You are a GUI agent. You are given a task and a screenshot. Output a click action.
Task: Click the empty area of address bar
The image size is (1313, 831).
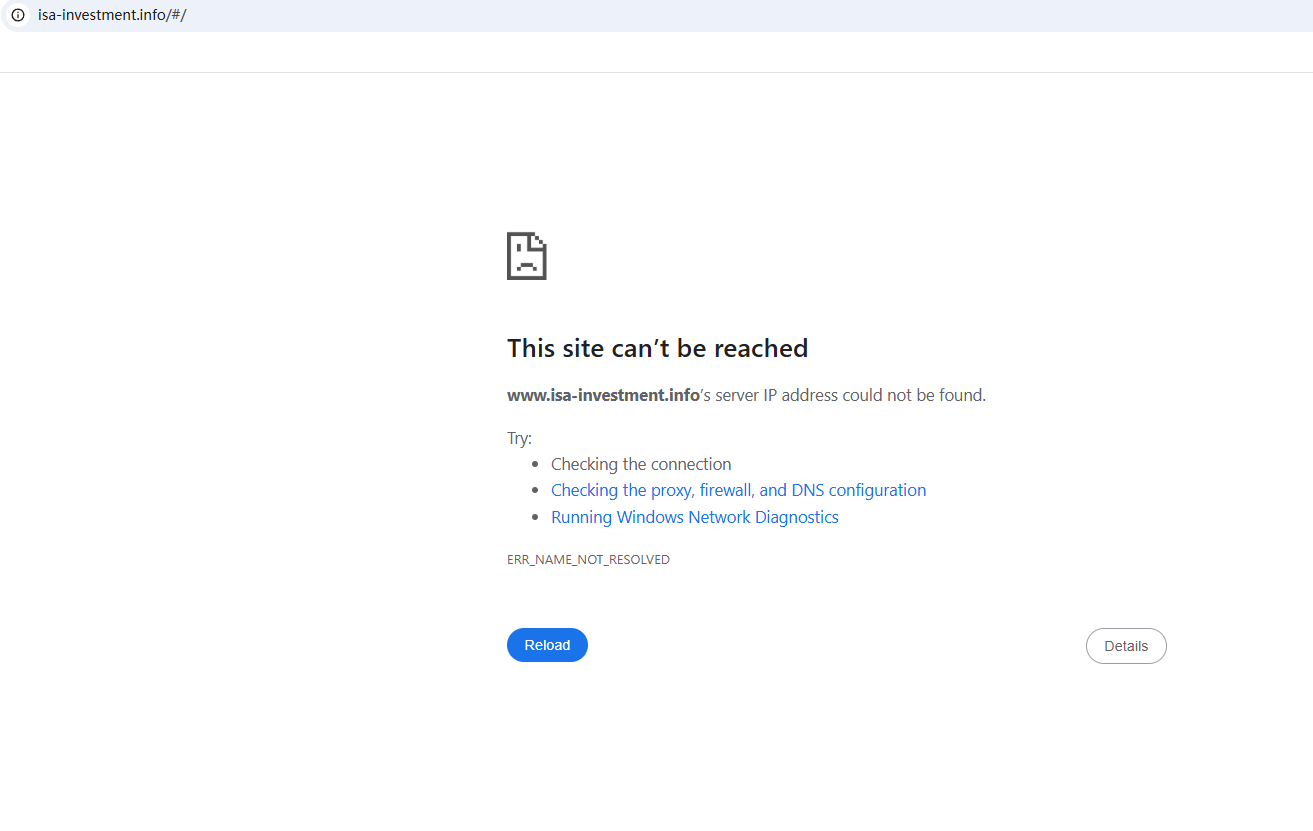tap(700, 15)
